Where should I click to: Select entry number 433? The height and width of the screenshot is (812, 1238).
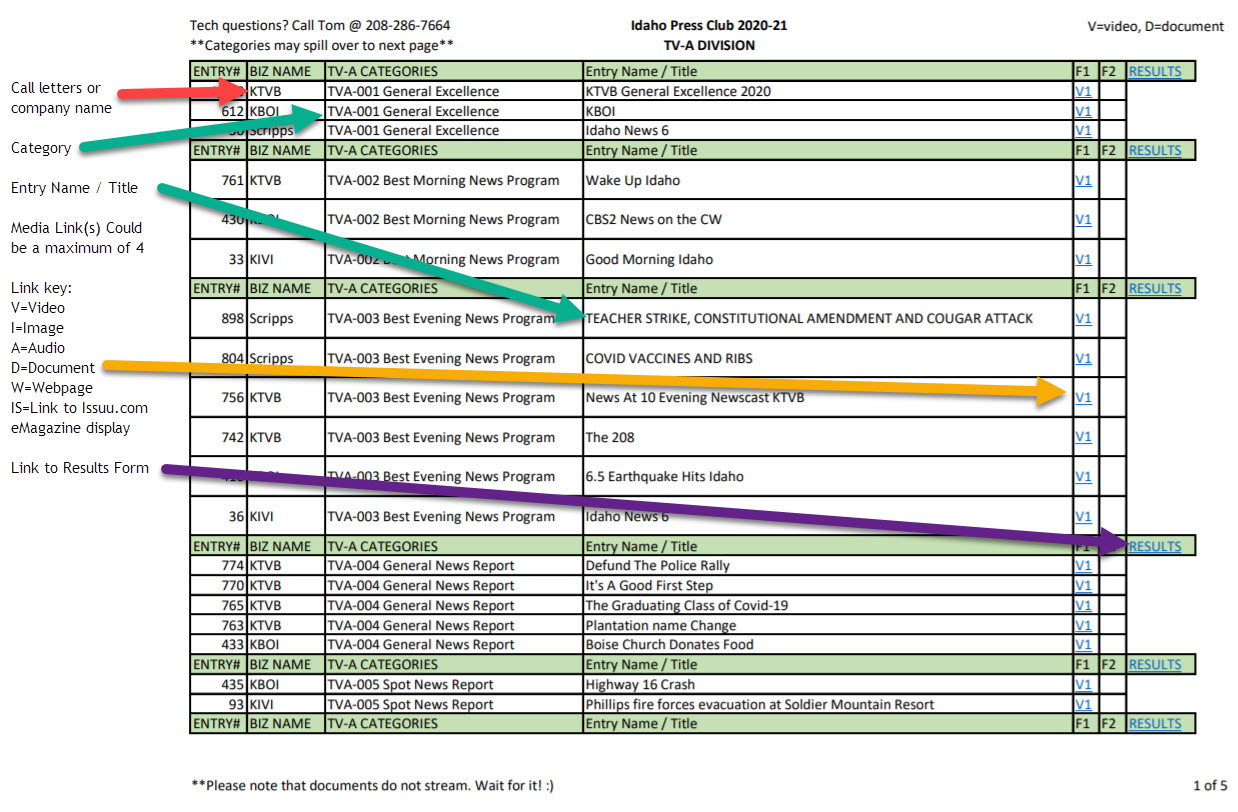232,645
